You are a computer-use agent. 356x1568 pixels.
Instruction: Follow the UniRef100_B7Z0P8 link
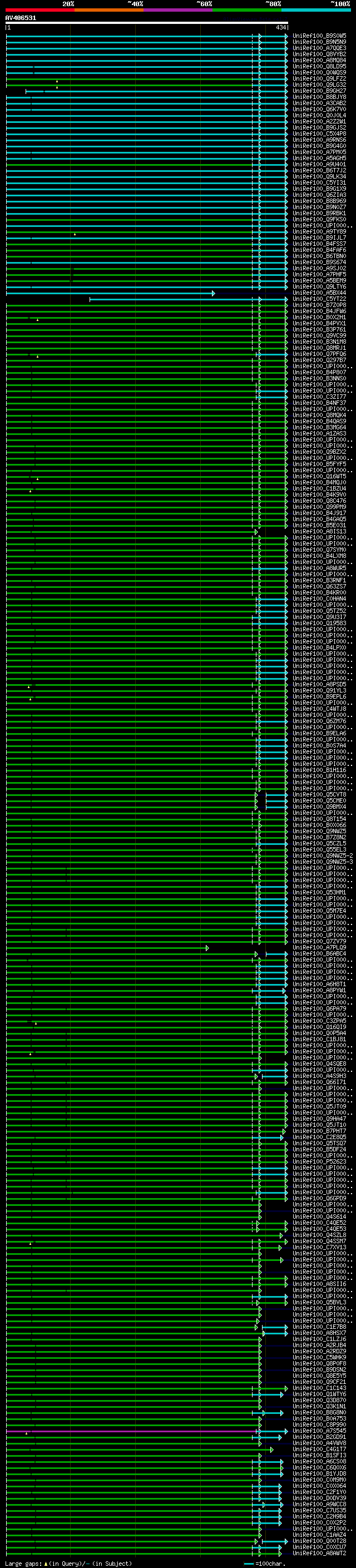[x=319, y=305]
